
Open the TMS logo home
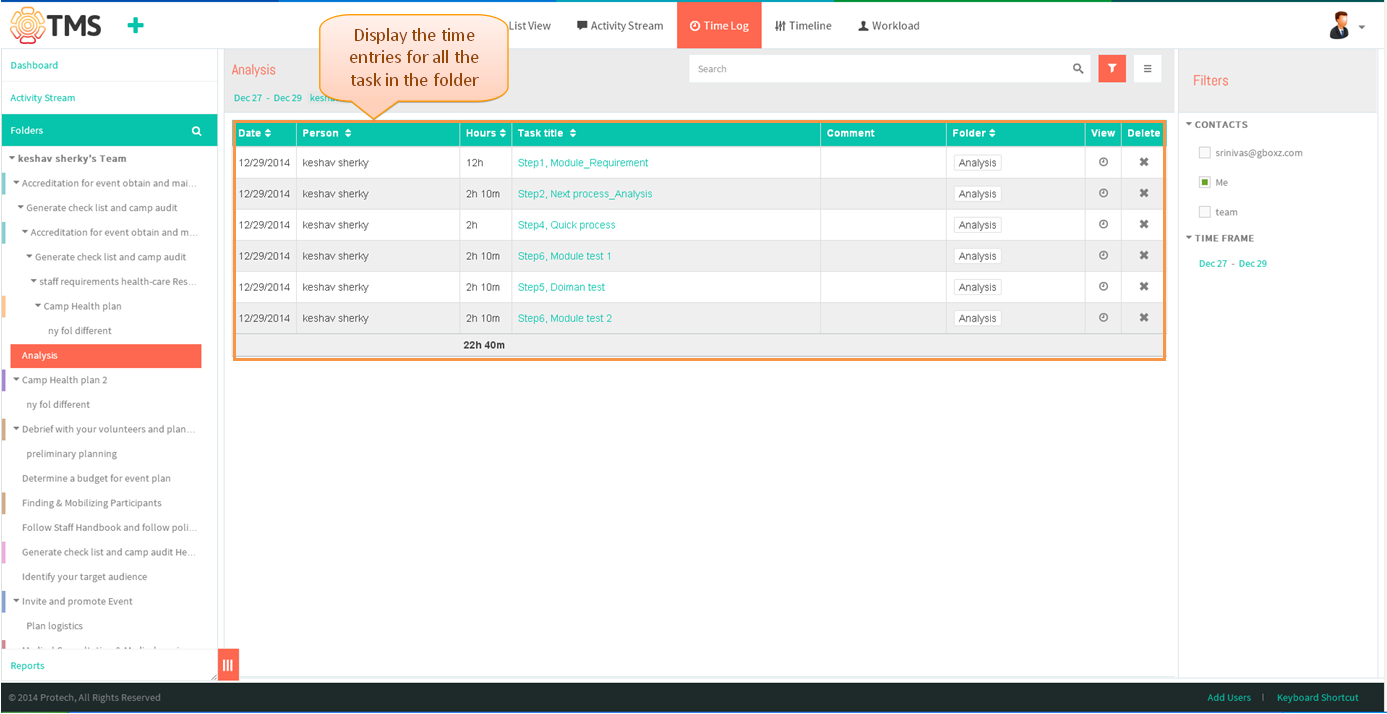[55, 25]
